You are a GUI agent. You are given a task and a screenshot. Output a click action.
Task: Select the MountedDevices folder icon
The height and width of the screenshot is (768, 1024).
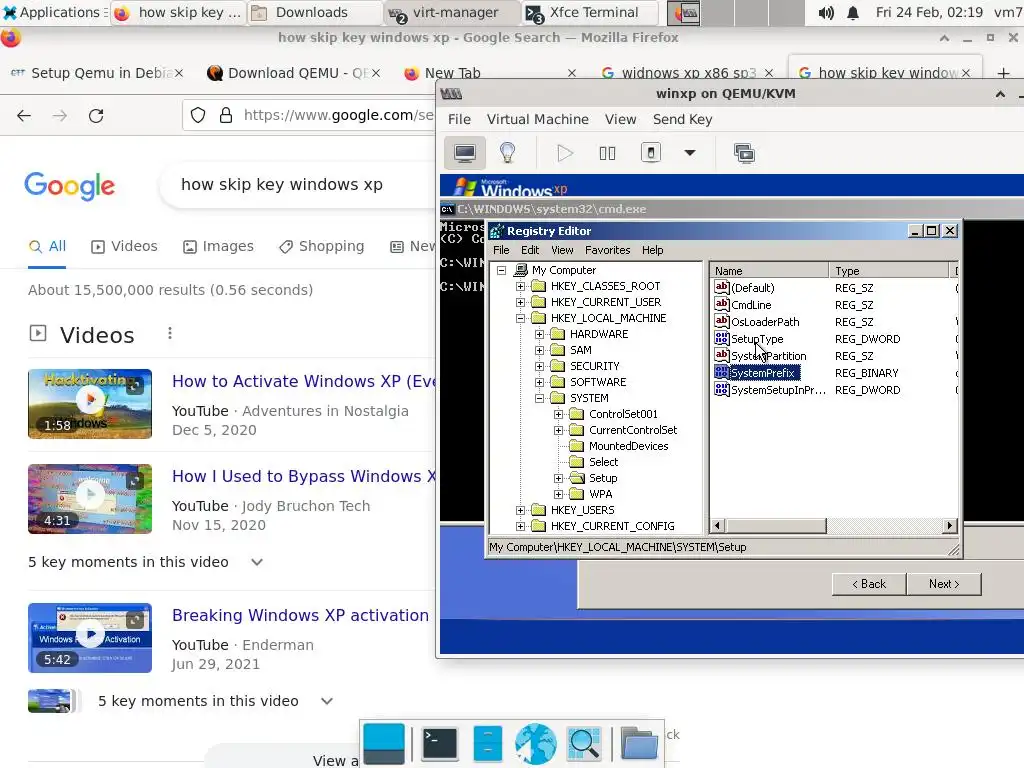577,446
